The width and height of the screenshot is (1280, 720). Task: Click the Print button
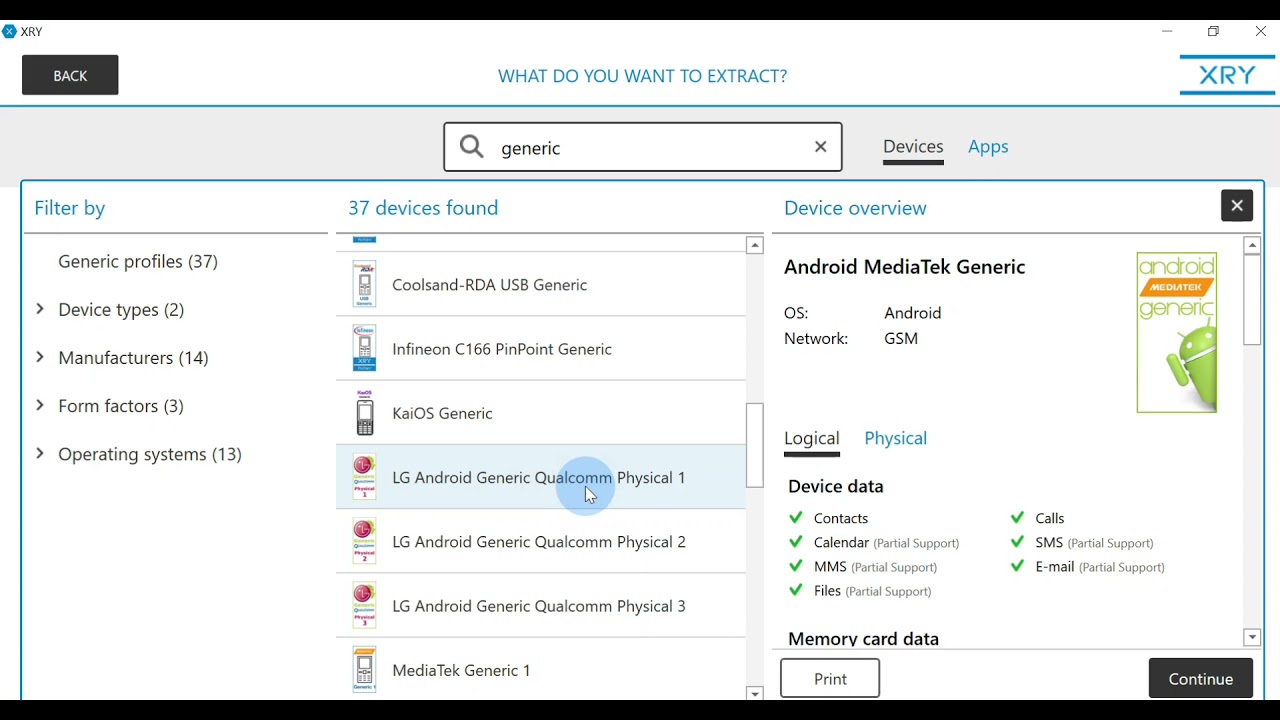[830, 678]
